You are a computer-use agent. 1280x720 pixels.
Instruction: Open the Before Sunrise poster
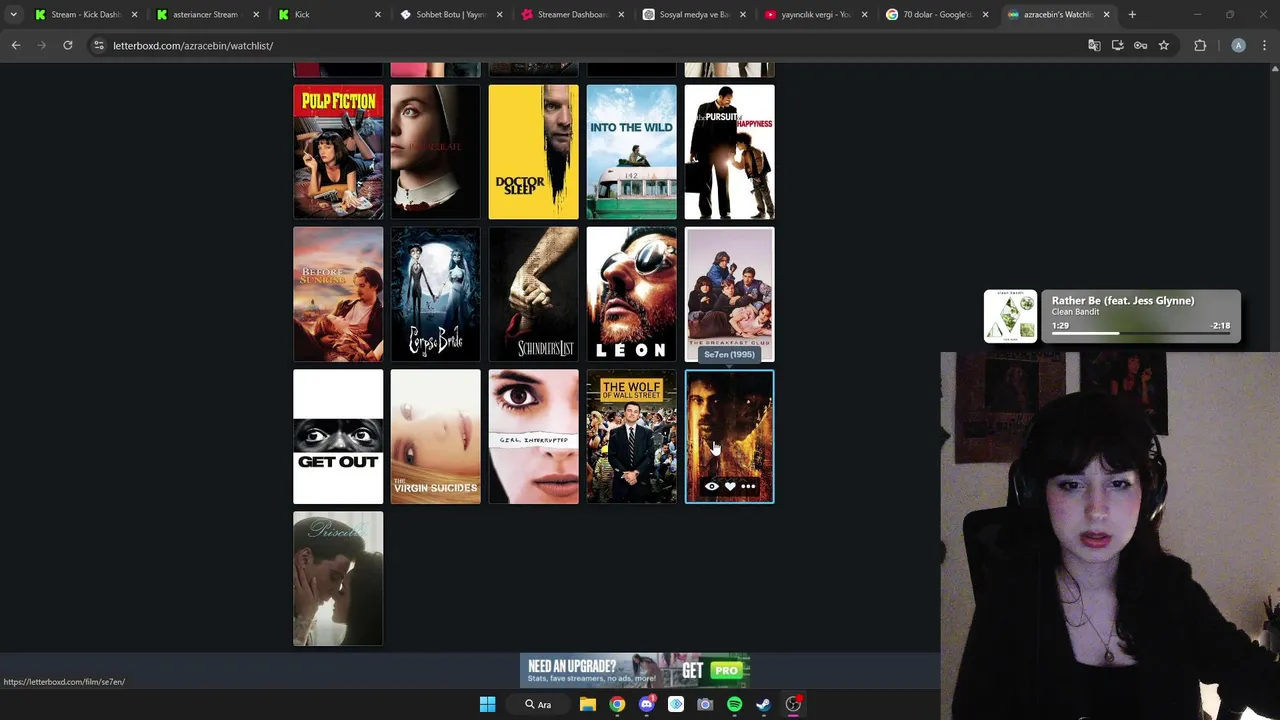[x=338, y=294]
